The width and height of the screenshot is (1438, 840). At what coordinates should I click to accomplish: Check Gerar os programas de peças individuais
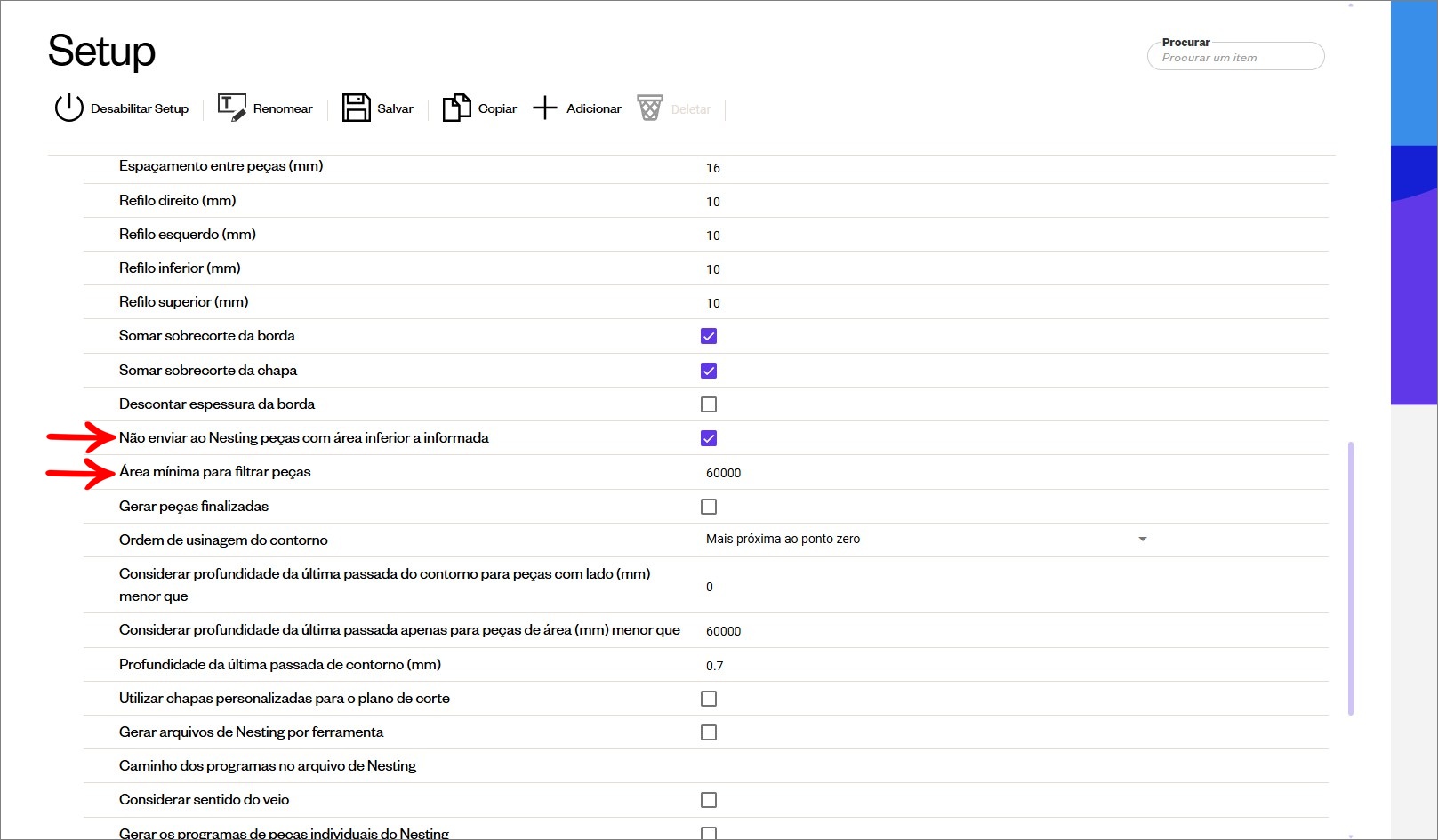point(709,833)
